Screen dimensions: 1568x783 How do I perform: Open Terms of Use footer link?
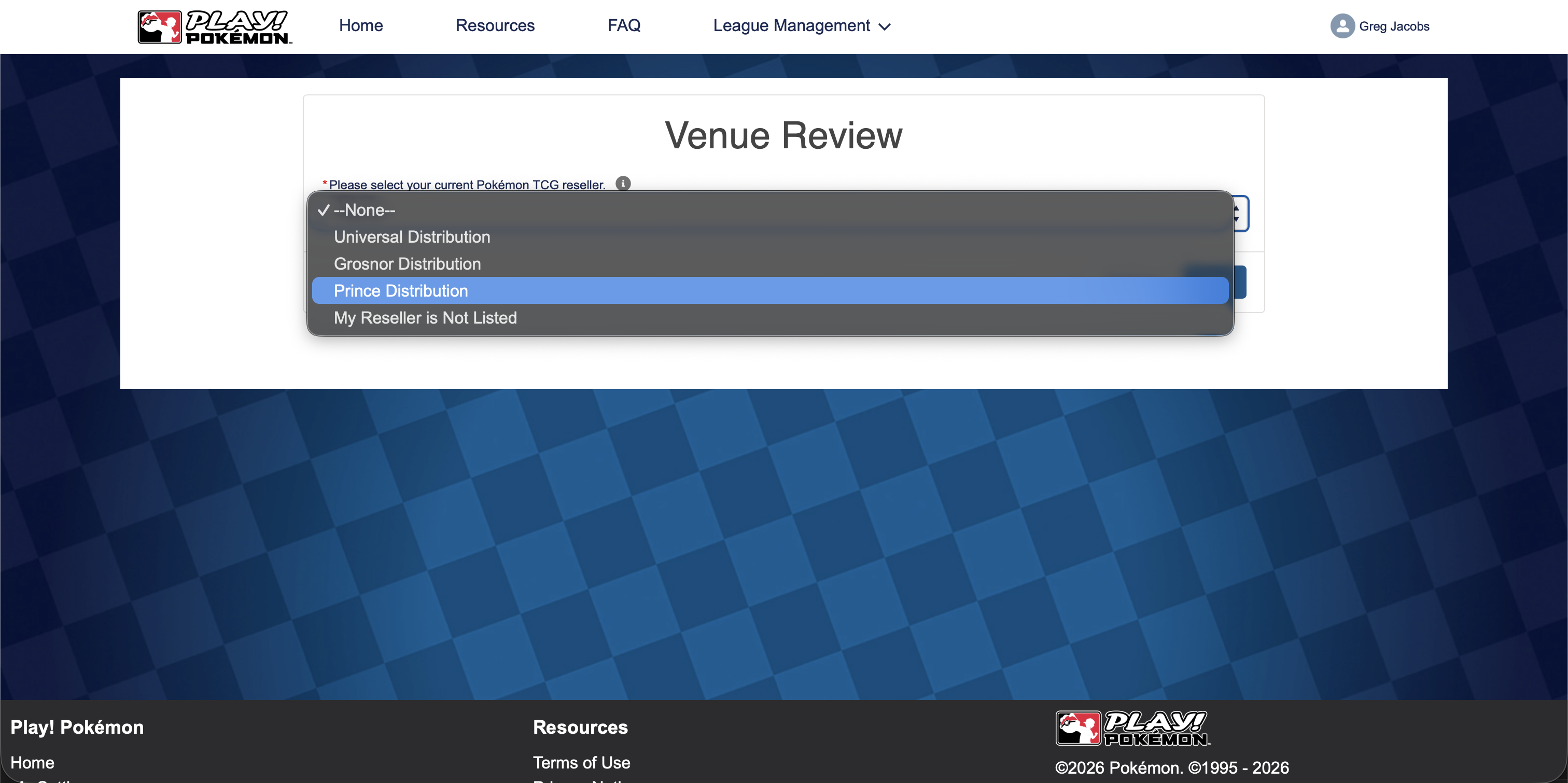coord(581,762)
